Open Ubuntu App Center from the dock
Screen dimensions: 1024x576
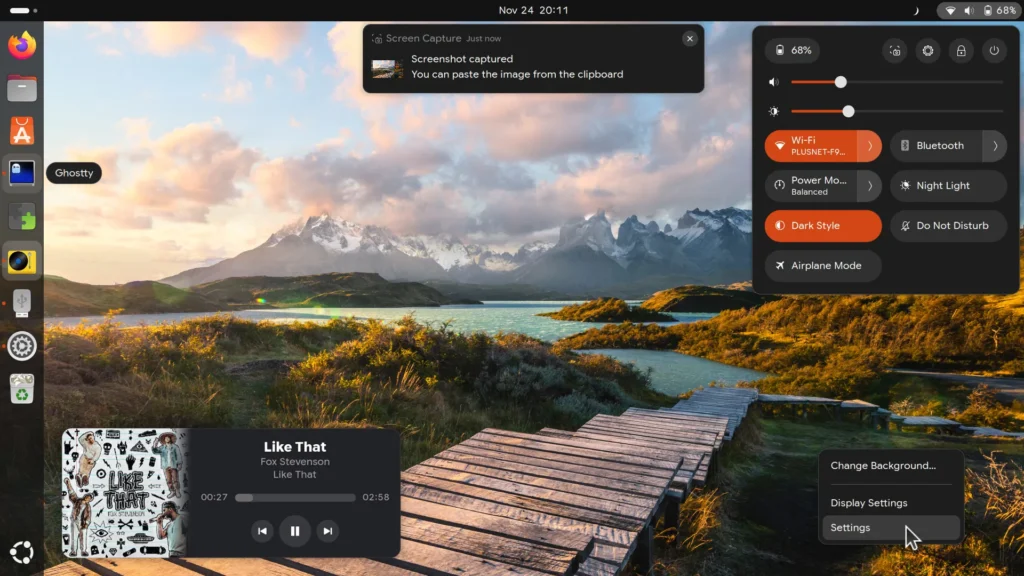pyautogui.click(x=22, y=130)
